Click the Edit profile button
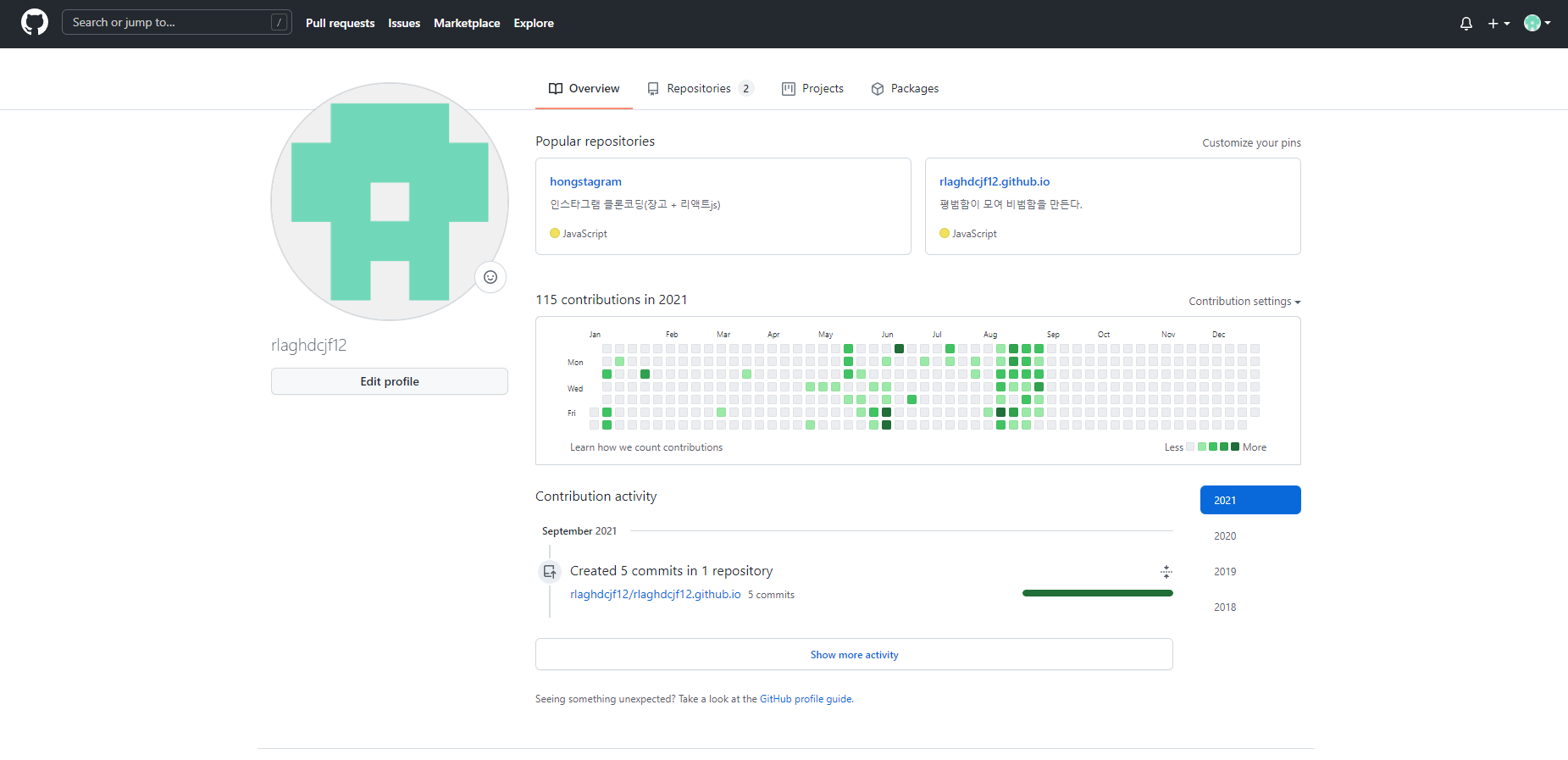The width and height of the screenshot is (1568, 760). pos(390,381)
